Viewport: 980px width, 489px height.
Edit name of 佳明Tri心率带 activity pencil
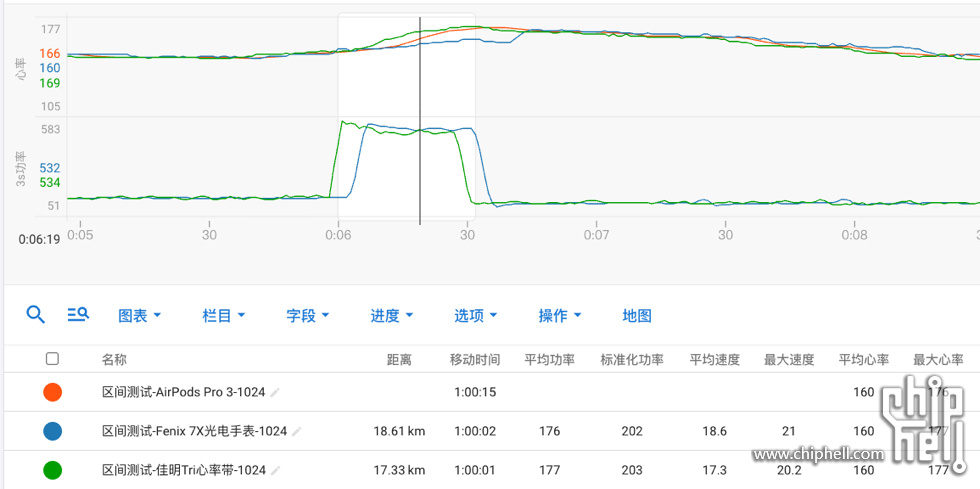point(276,470)
